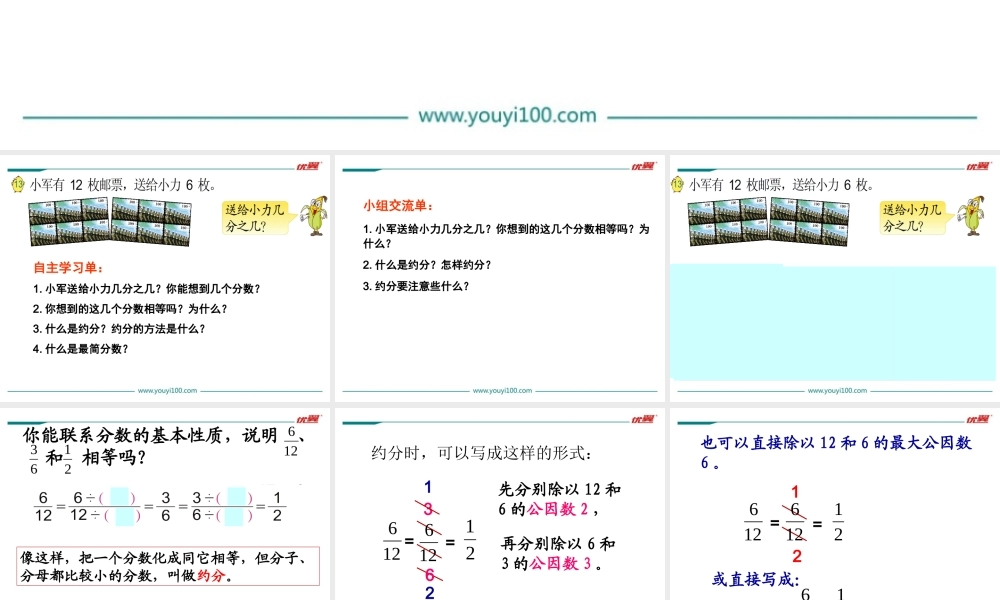The height and width of the screenshot is (600, 1000).
Task: Click the number 13 badge in the 自主学习单 slide
Action: (x=18, y=185)
